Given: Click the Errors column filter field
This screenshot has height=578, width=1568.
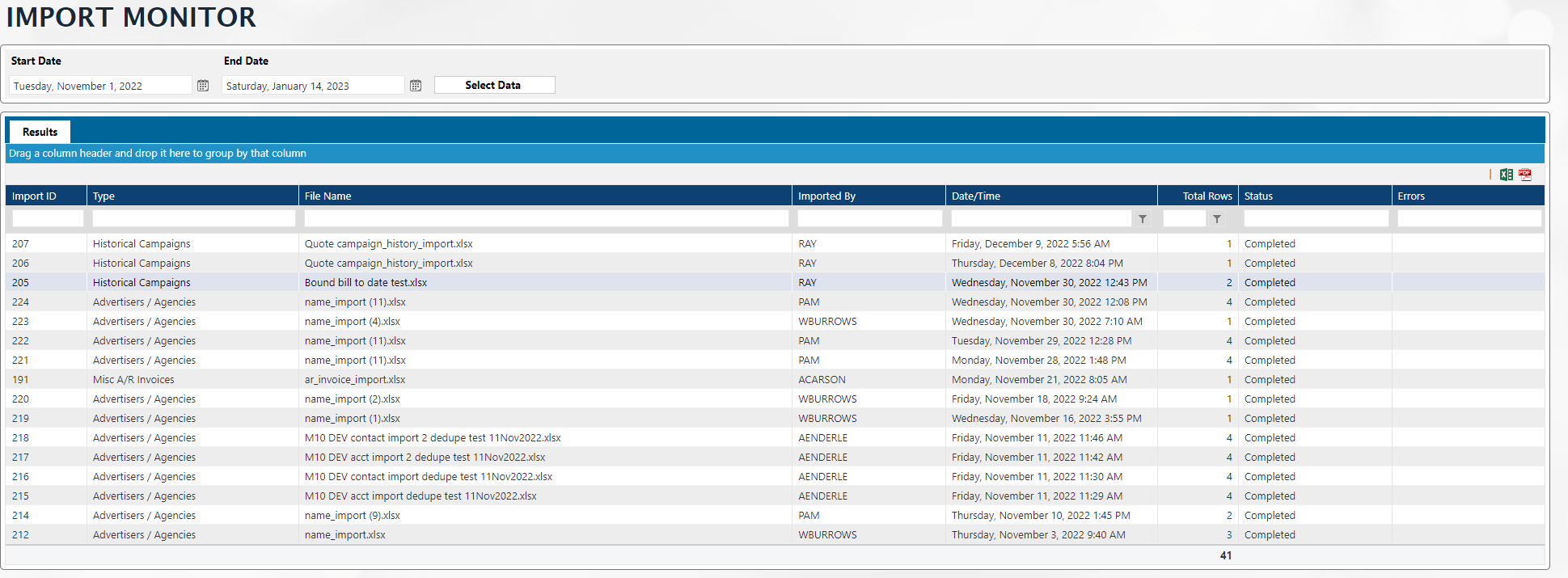Looking at the screenshot, I should [1469, 219].
